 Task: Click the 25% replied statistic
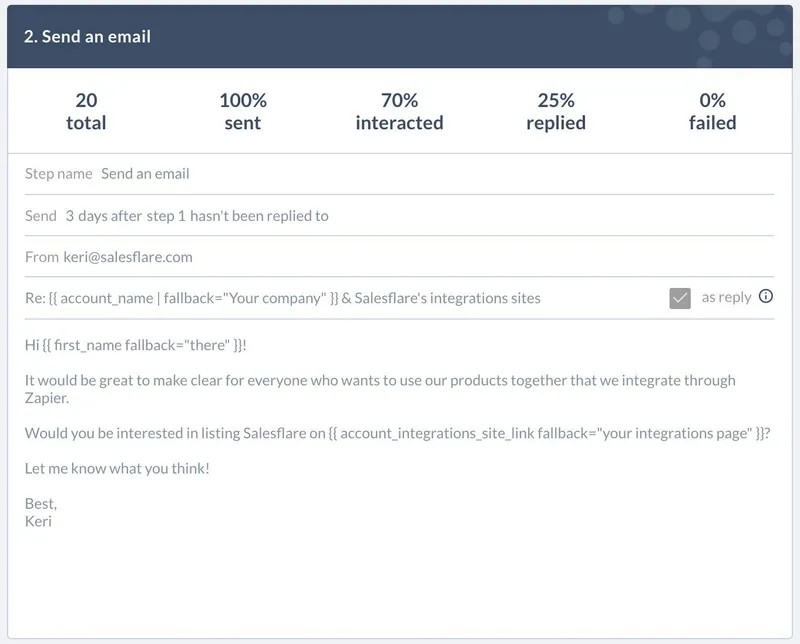point(556,111)
